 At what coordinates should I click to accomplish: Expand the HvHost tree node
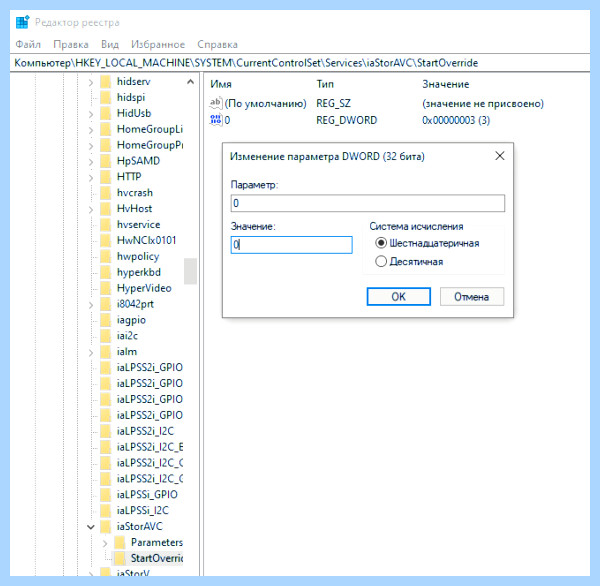[x=91, y=209]
